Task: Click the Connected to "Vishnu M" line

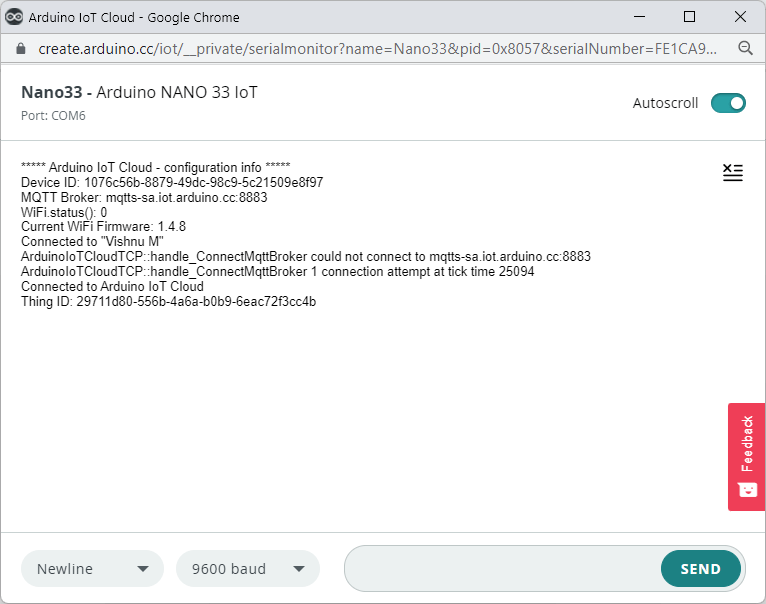Action: (x=92, y=241)
